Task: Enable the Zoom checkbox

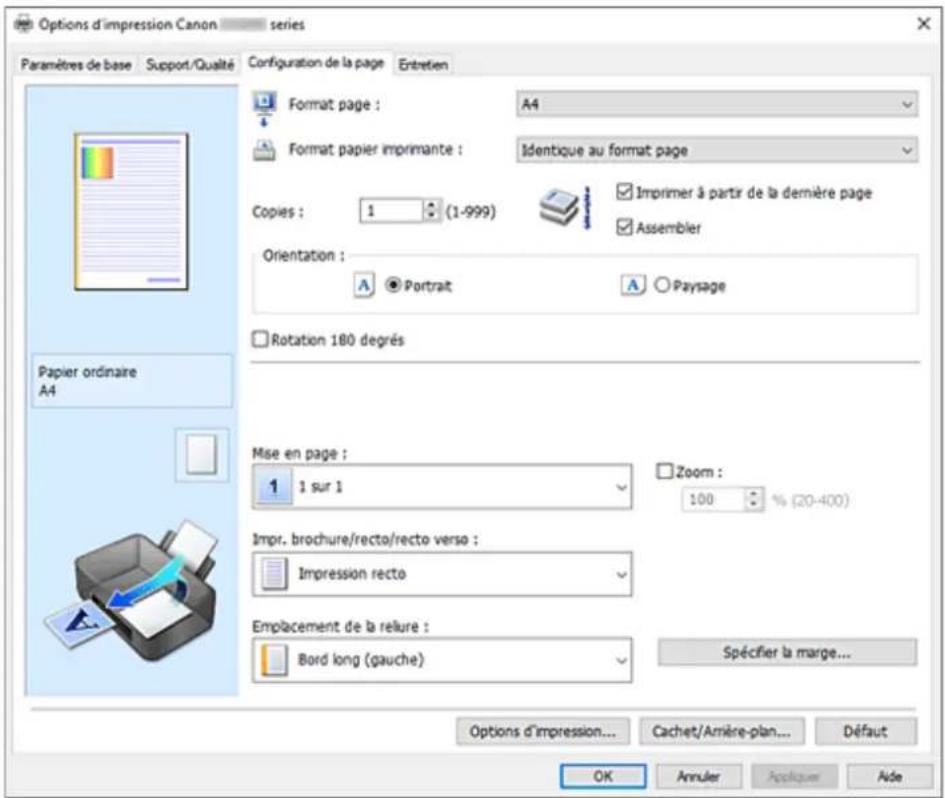Action: click(664, 471)
